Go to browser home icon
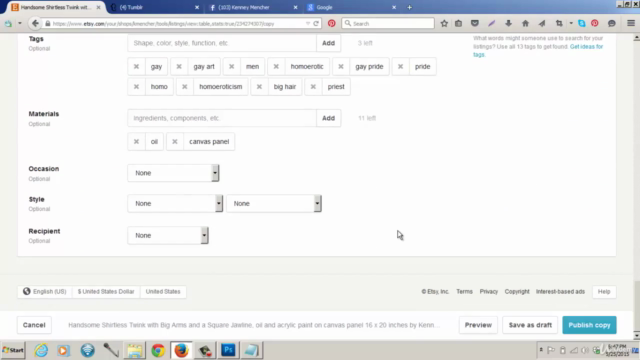Image resolution: width=640 pixels, height=360 pixels. (x=525, y=24)
